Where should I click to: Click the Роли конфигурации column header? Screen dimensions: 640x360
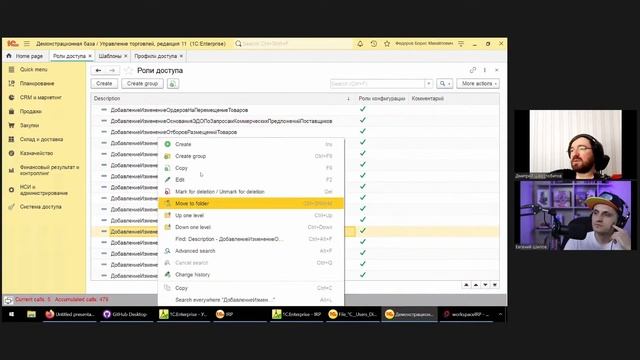point(382,99)
